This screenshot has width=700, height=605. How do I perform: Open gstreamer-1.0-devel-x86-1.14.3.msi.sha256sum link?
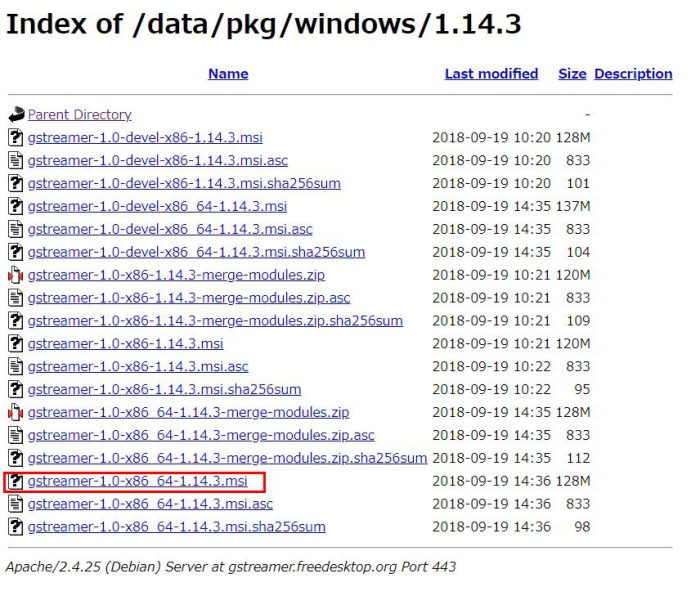pyautogui.click(x=184, y=184)
